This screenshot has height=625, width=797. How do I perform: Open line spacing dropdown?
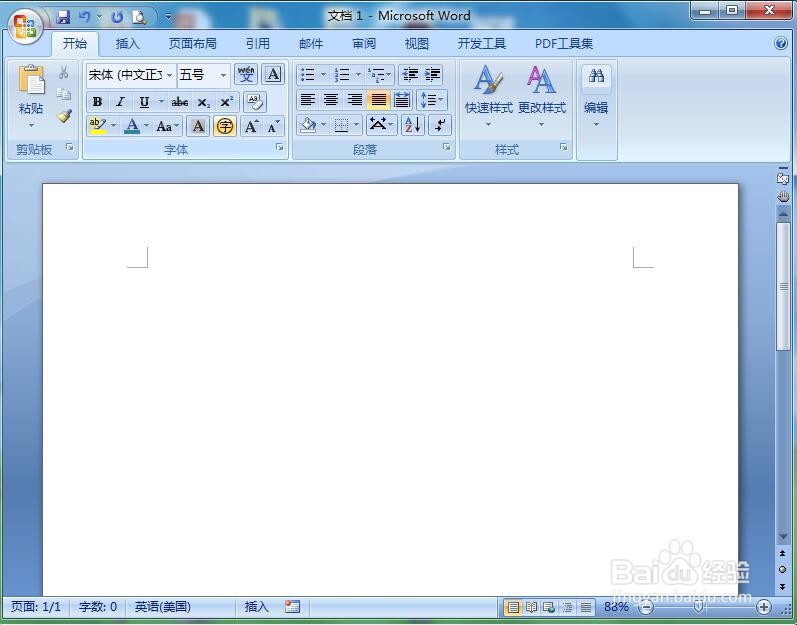[432, 100]
